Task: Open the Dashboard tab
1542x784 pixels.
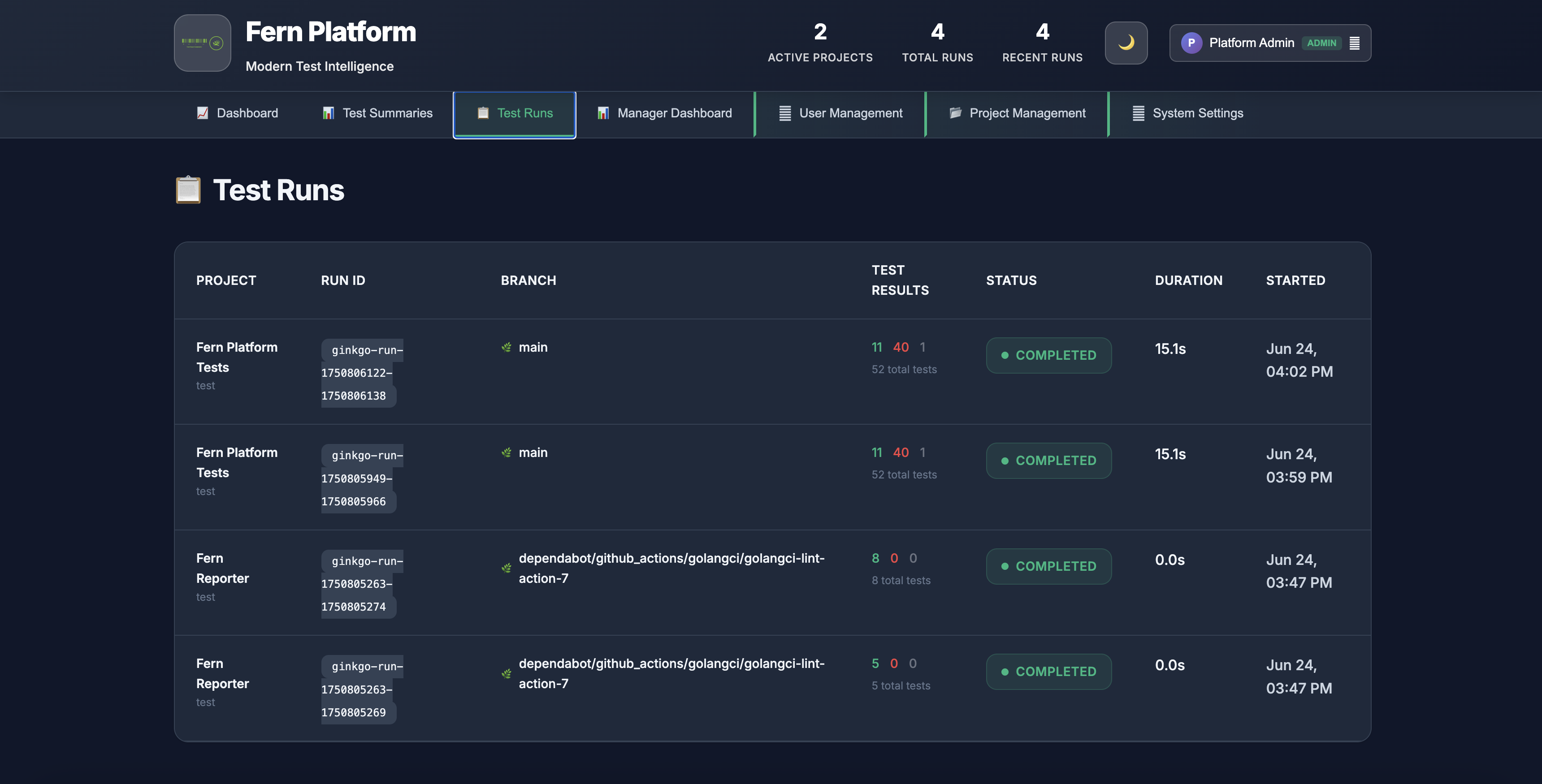Action: [x=237, y=113]
